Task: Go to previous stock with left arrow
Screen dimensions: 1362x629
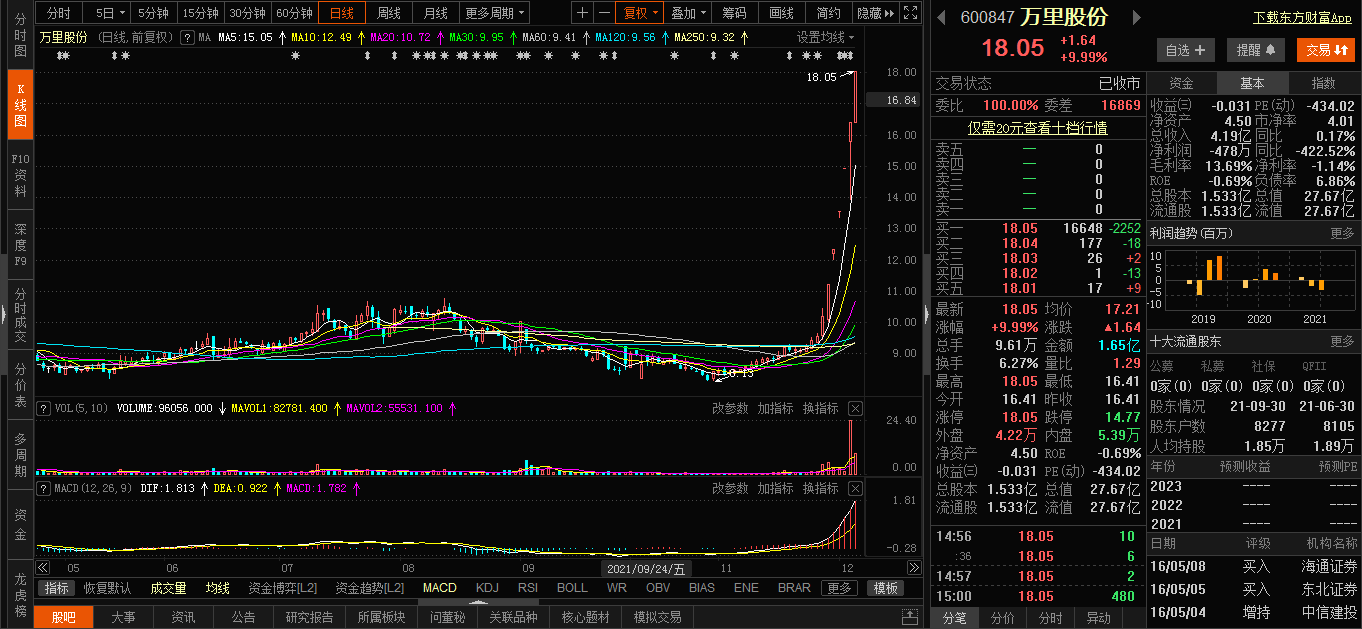Action: [x=942, y=17]
